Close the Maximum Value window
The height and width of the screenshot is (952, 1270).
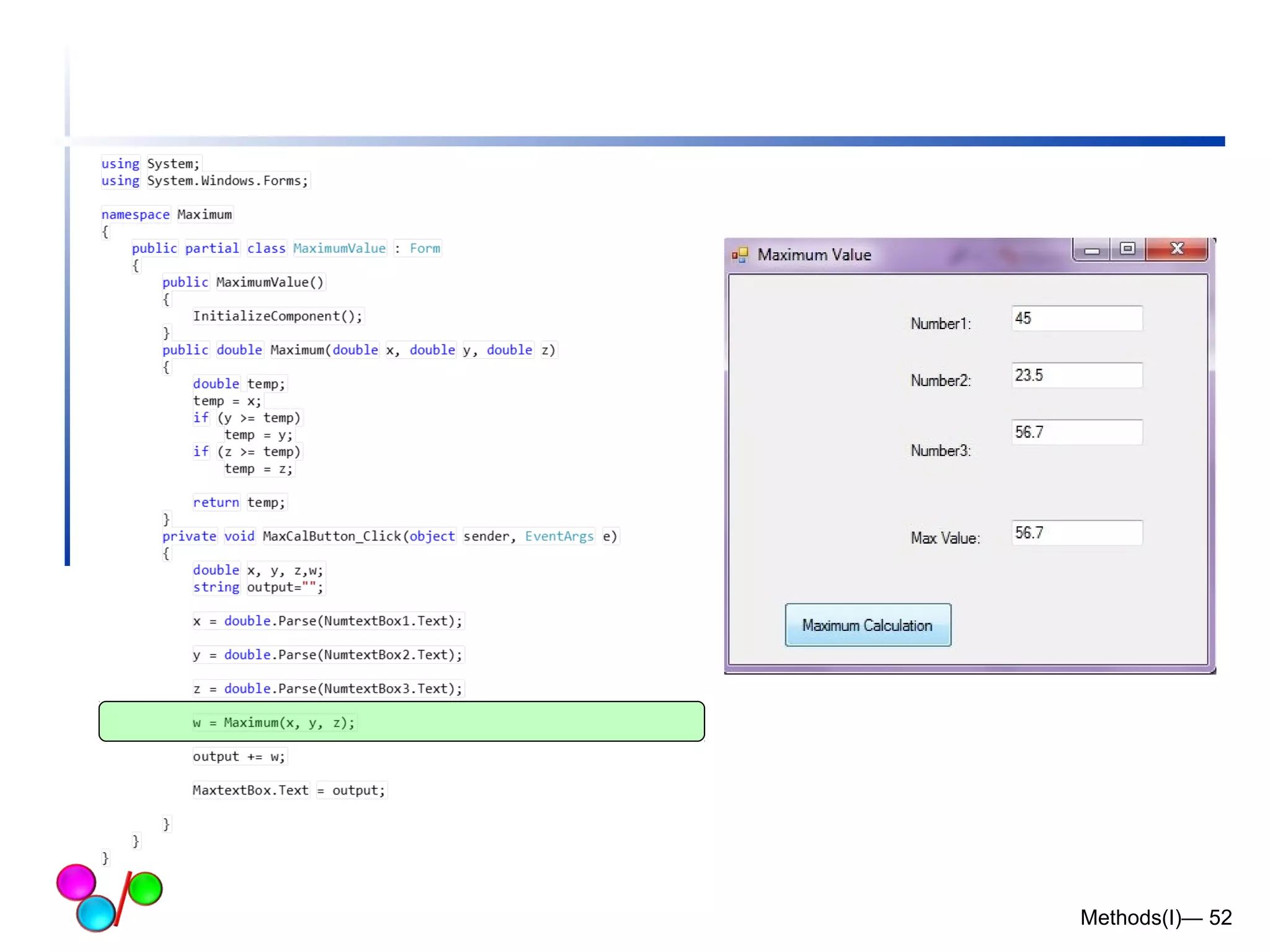point(1176,249)
